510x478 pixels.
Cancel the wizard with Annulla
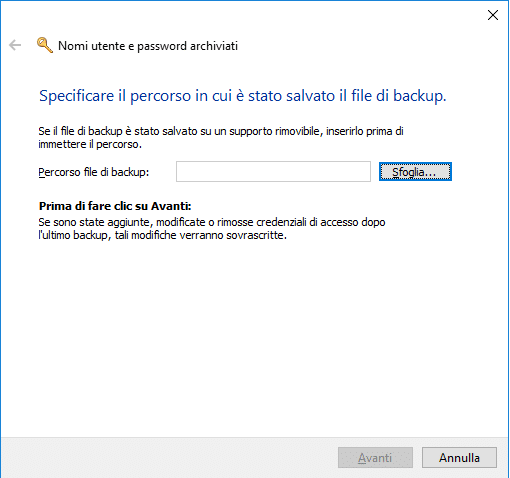point(459,458)
